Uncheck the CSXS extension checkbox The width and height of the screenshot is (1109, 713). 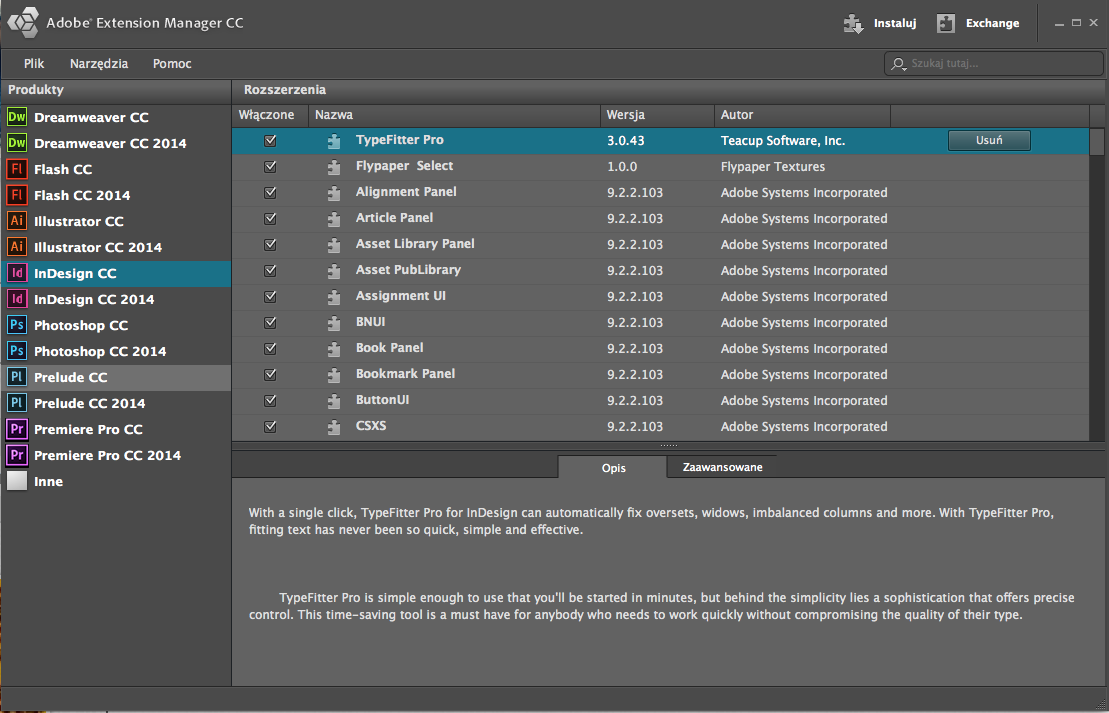click(270, 427)
